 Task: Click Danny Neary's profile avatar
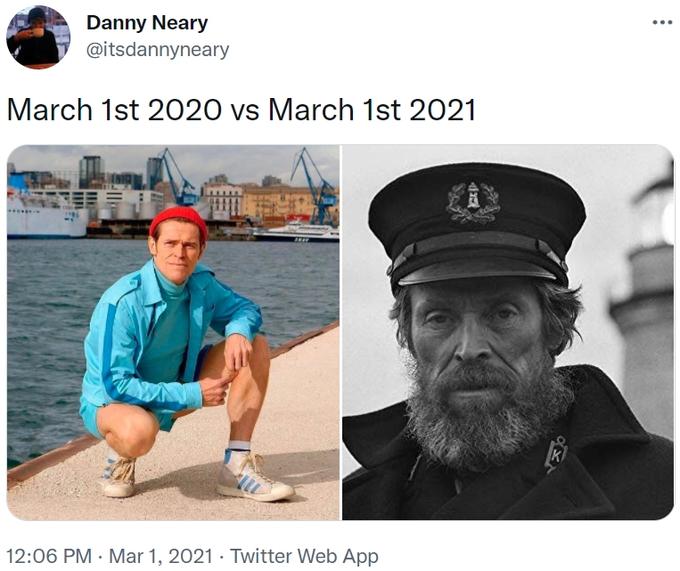click(38, 37)
